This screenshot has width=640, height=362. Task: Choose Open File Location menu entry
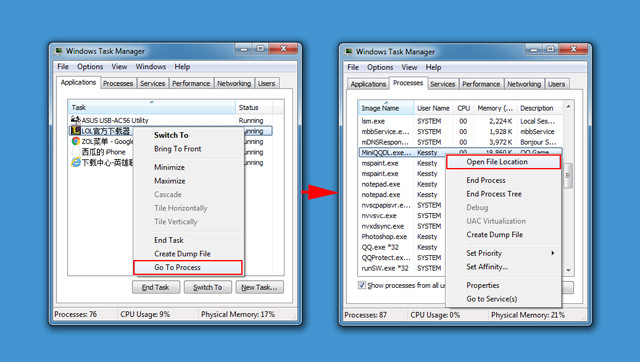tap(503, 162)
